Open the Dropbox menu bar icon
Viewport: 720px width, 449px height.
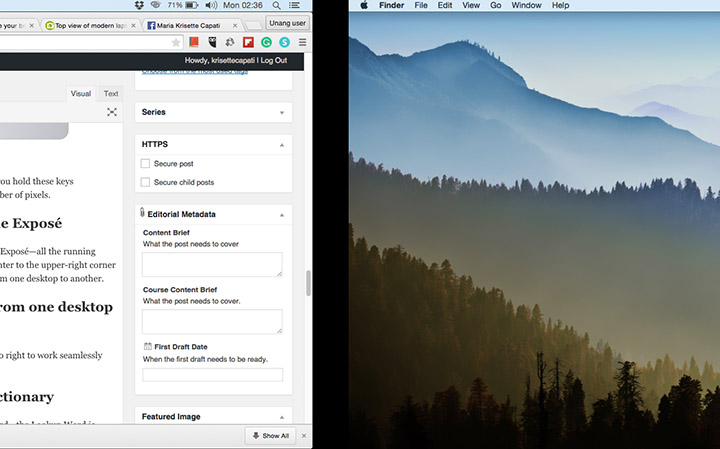tap(139, 5)
